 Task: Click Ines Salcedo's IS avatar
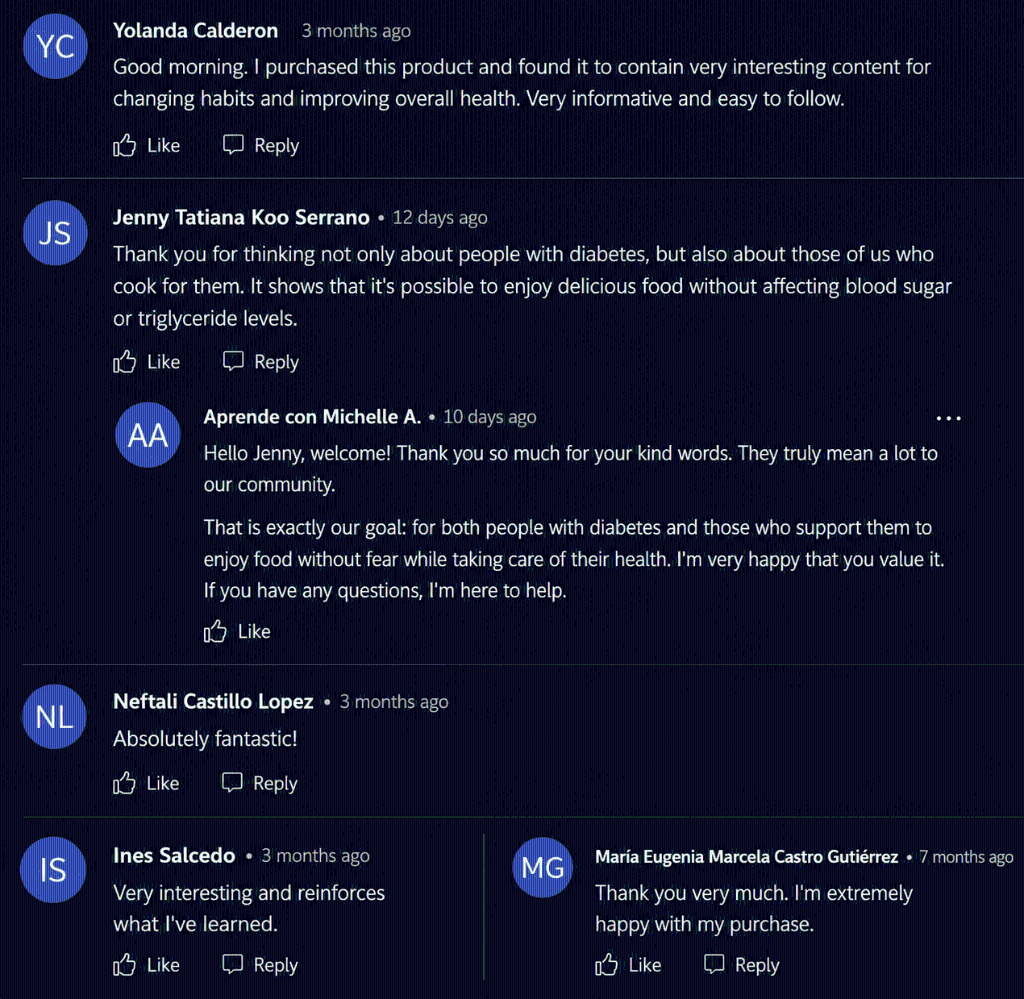[x=53, y=870]
